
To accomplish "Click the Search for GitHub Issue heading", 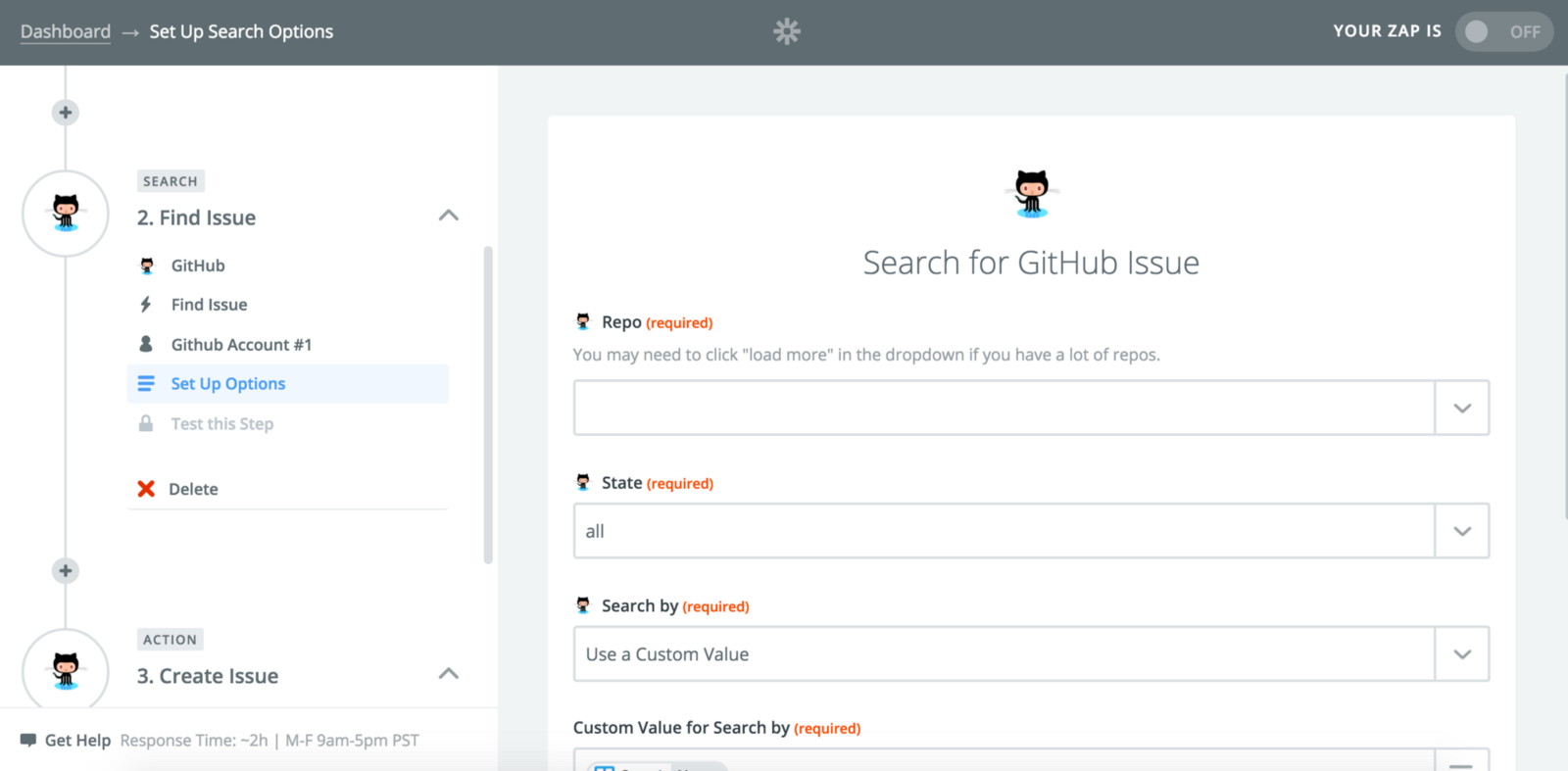I will point(1031,263).
